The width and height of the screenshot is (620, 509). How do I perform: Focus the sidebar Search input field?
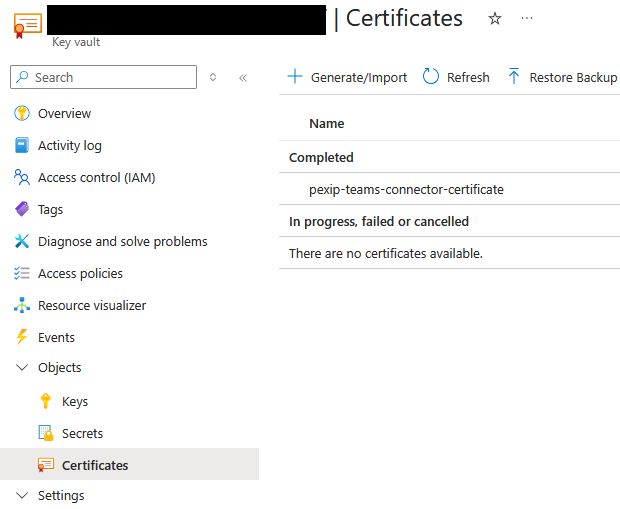(x=110, y=77)
